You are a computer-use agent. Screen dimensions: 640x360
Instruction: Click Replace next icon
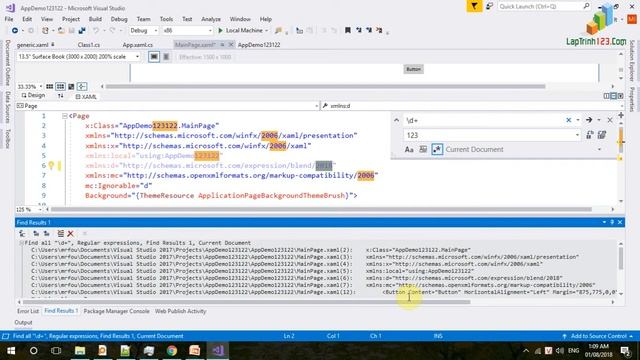(x=590, y=135)
